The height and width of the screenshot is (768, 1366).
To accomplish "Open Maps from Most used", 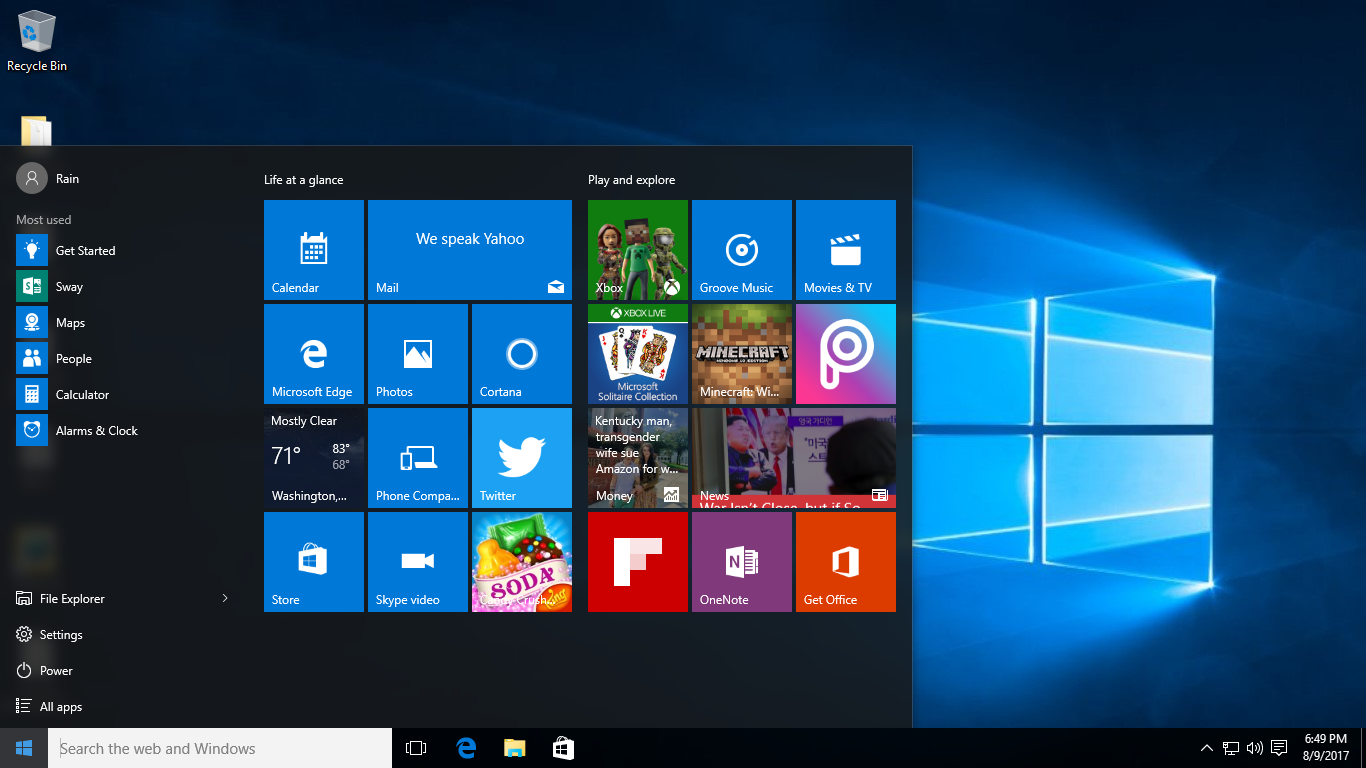I will click(124, 322).
